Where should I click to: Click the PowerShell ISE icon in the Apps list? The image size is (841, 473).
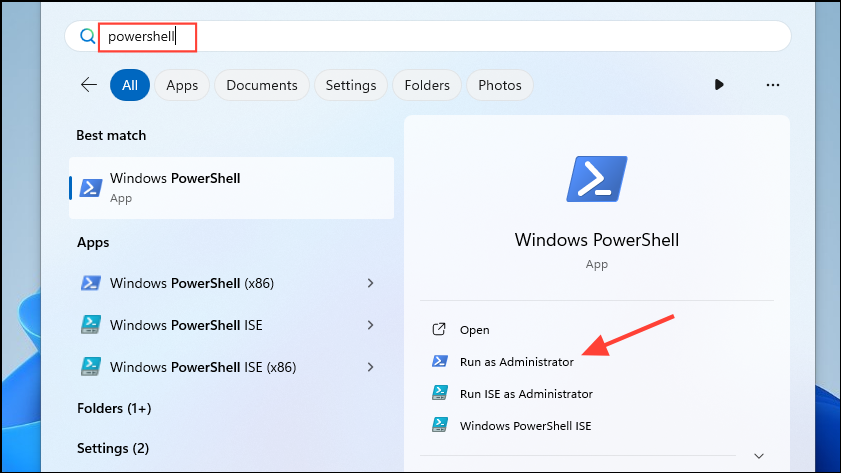(x=91, y=324)
